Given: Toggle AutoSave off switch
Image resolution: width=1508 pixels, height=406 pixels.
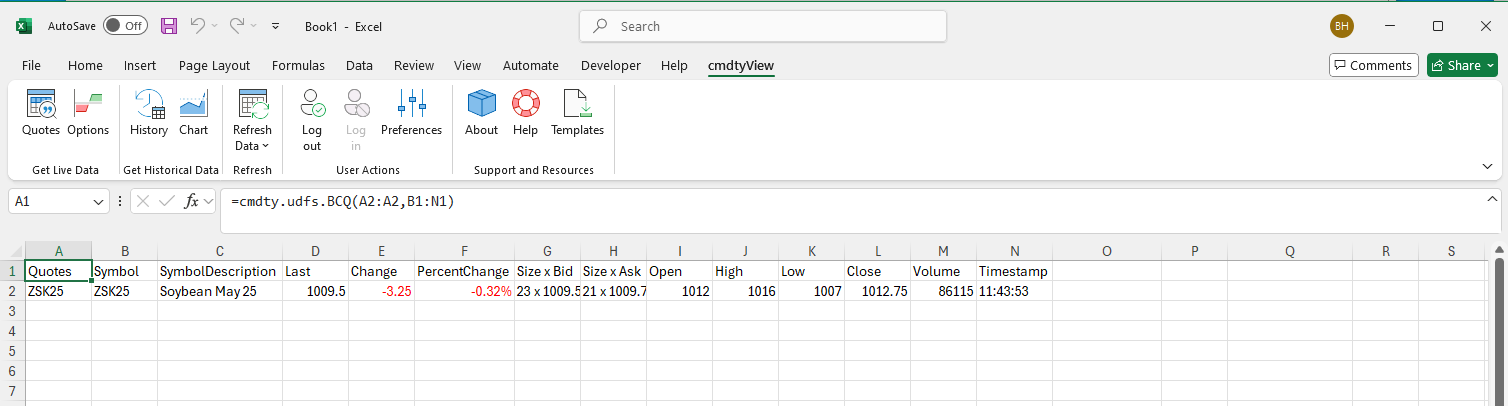Looking at the screenshot, I should [125, 26].
